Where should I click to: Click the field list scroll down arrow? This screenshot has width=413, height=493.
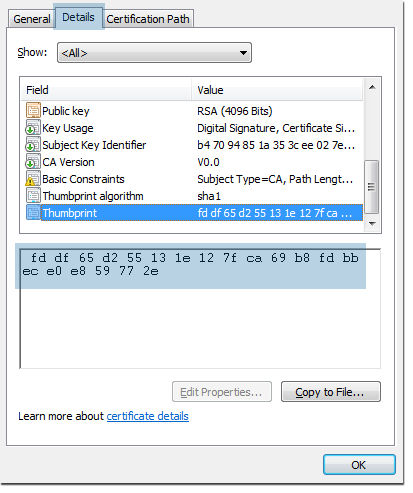pos(372,224)
